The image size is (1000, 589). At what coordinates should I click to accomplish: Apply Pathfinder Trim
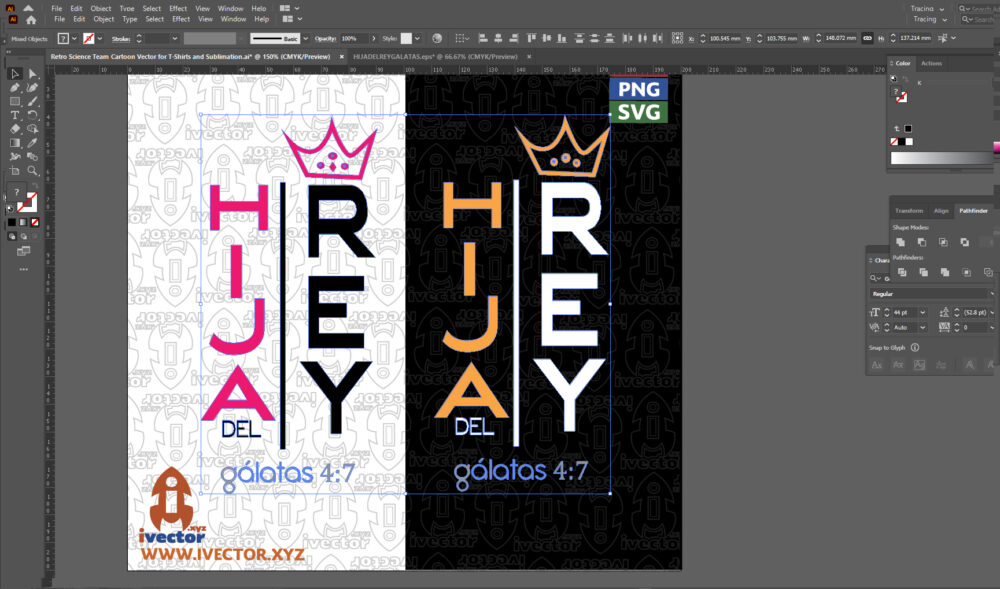(x=923, y=272)
